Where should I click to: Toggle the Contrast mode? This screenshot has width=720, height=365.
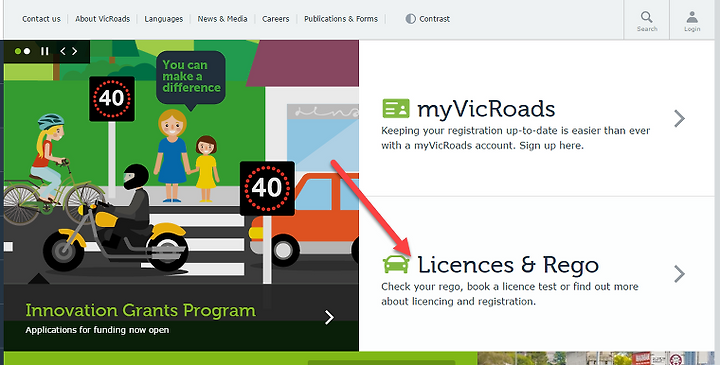pyautogui.click(x=428, y=19)
